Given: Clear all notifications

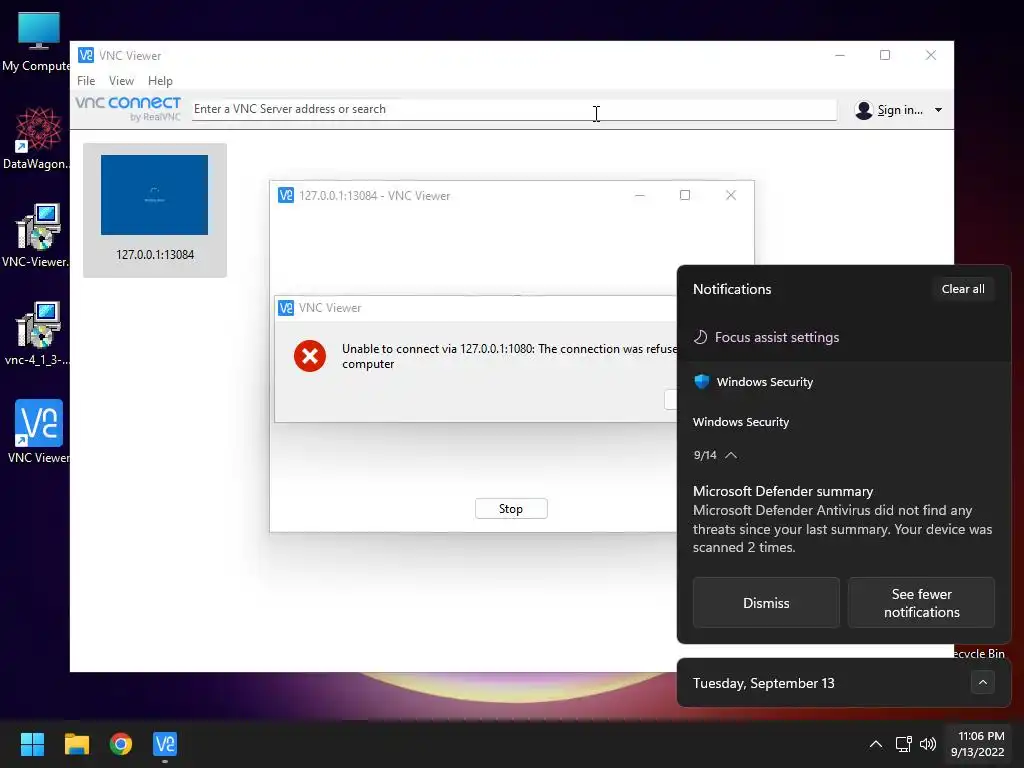Looking at the screenshot, I should coord(963,289).
